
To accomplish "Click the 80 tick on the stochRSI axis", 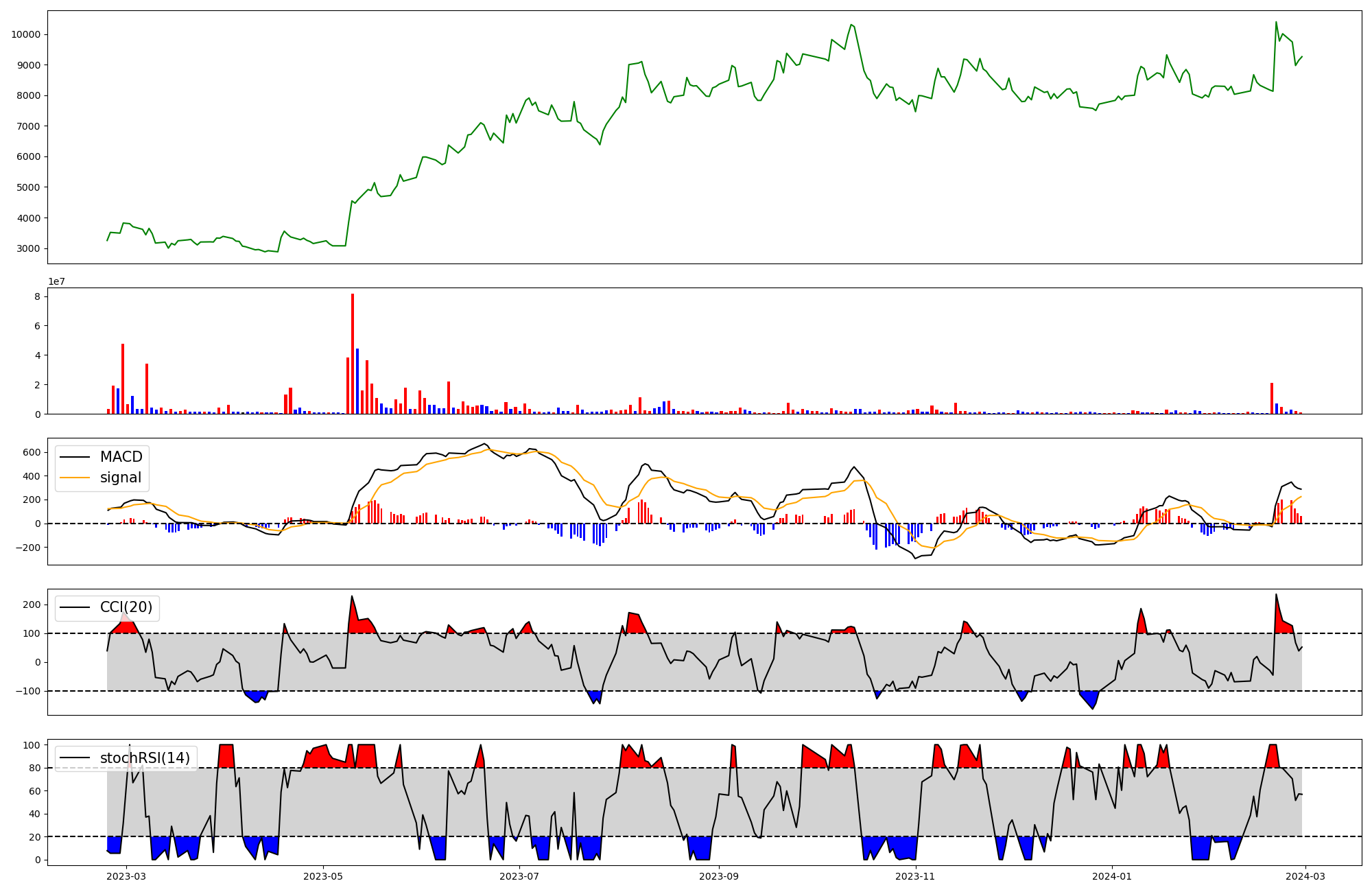I will (x=34, y=768).
